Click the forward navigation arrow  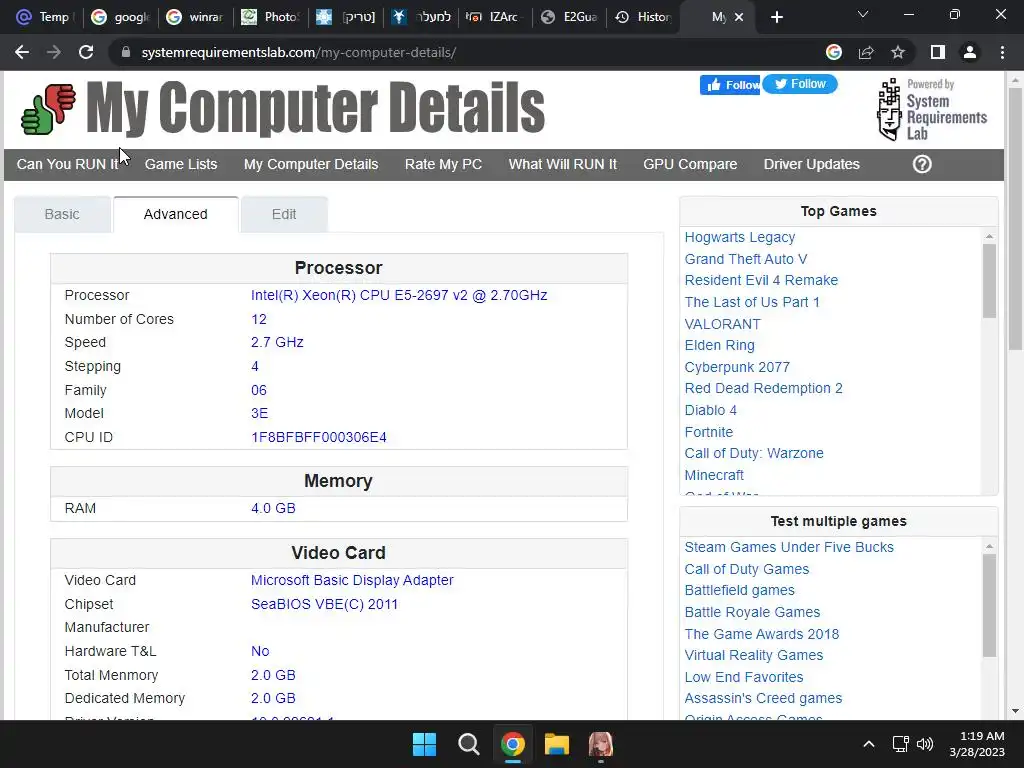(x=54, y=52)
